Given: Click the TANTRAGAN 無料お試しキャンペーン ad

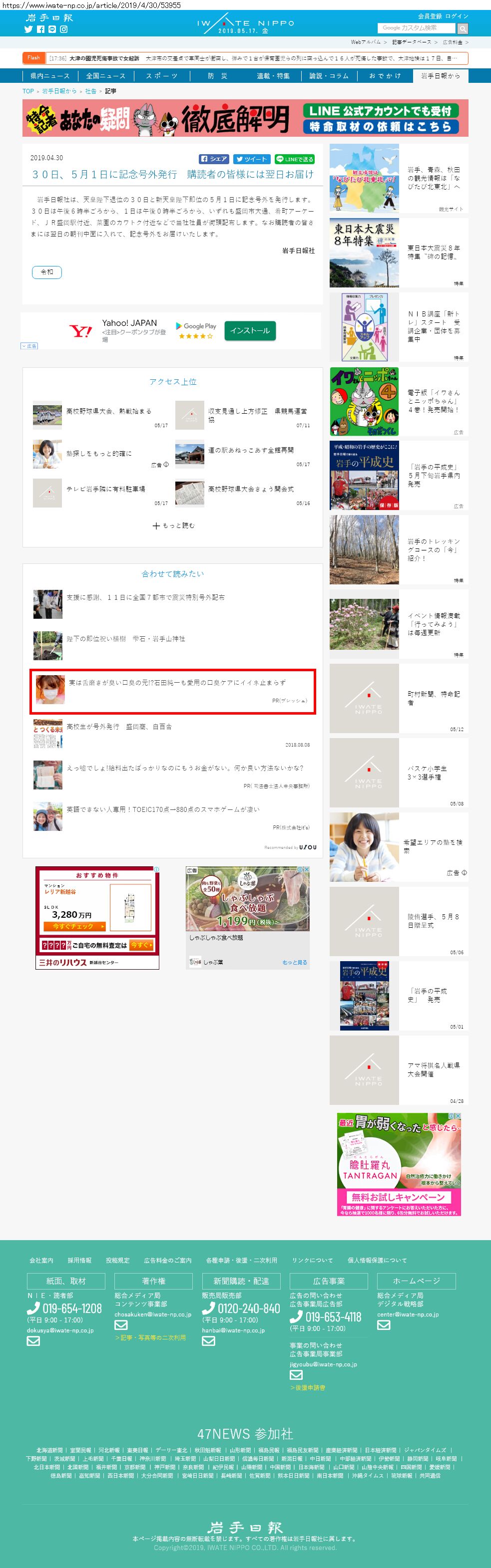Looking at the screenshot, I should [399, 1164].
